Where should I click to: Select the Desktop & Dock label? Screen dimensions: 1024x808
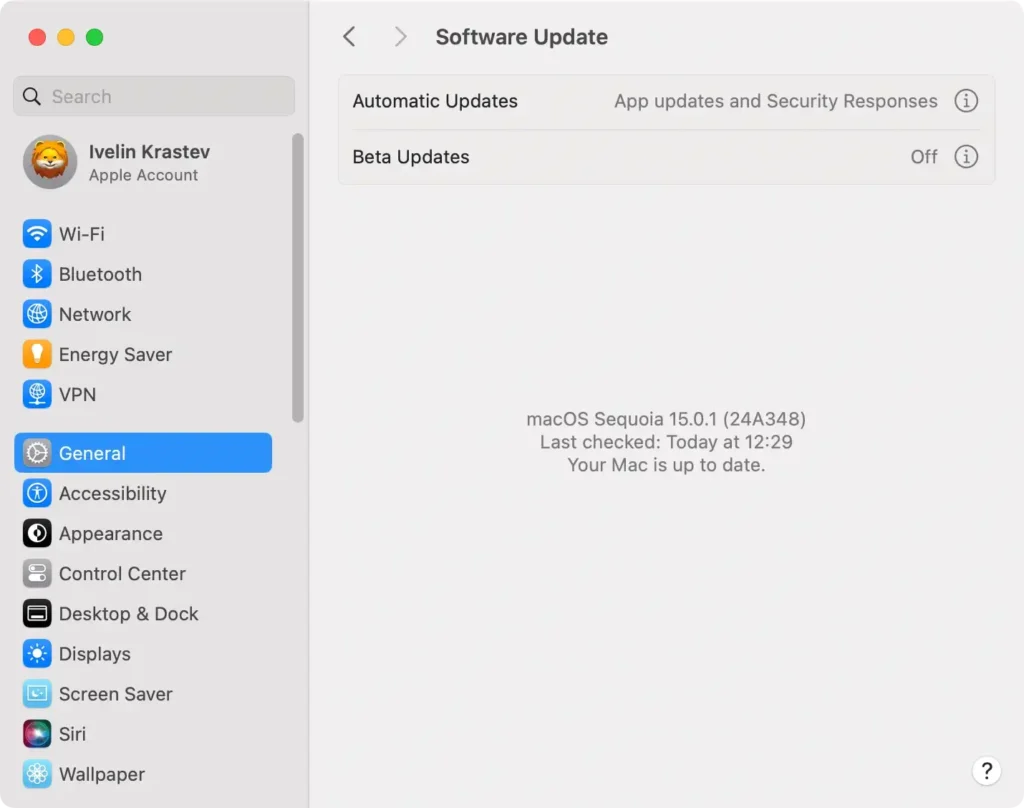point(129,613)
